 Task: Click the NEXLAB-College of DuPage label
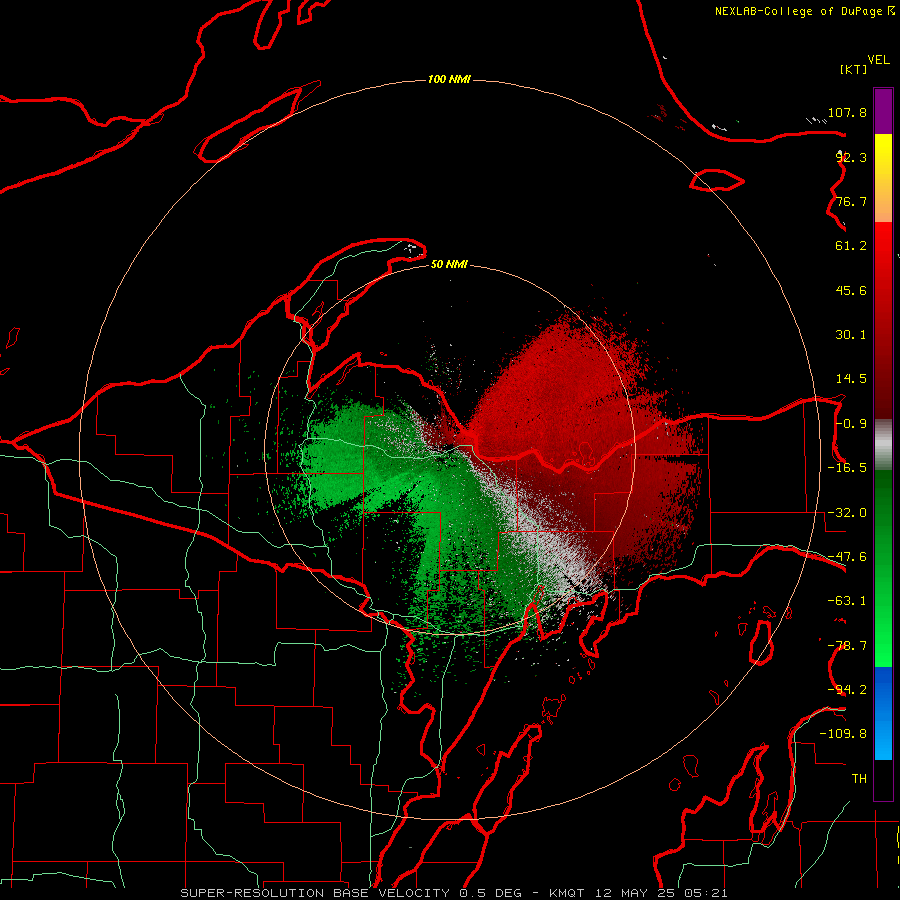tap(800, 11)
